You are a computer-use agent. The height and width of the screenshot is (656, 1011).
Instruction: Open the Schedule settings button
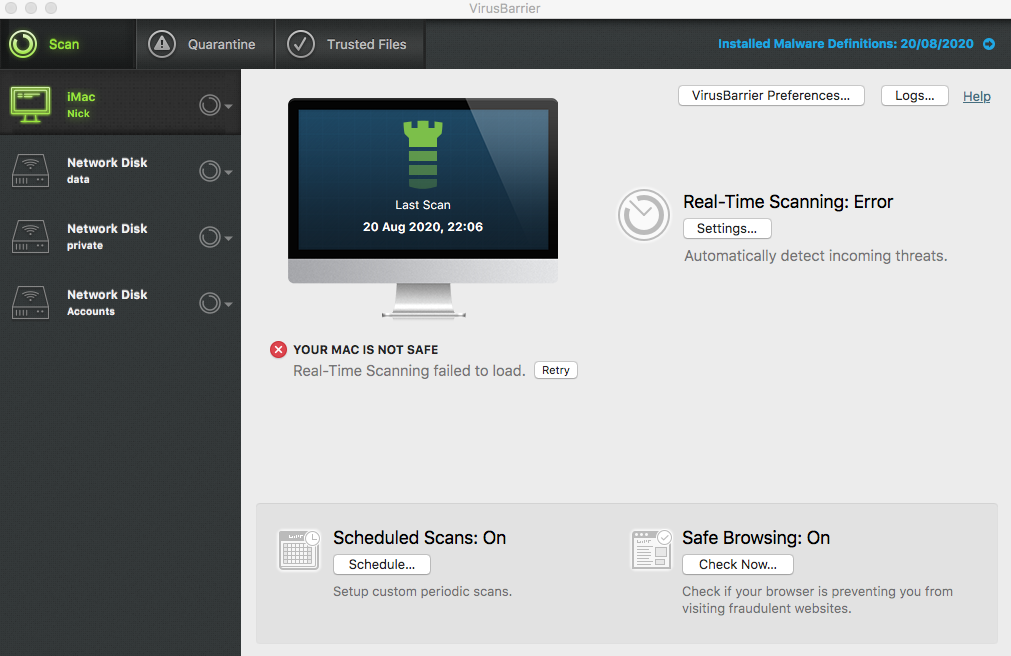382,564
